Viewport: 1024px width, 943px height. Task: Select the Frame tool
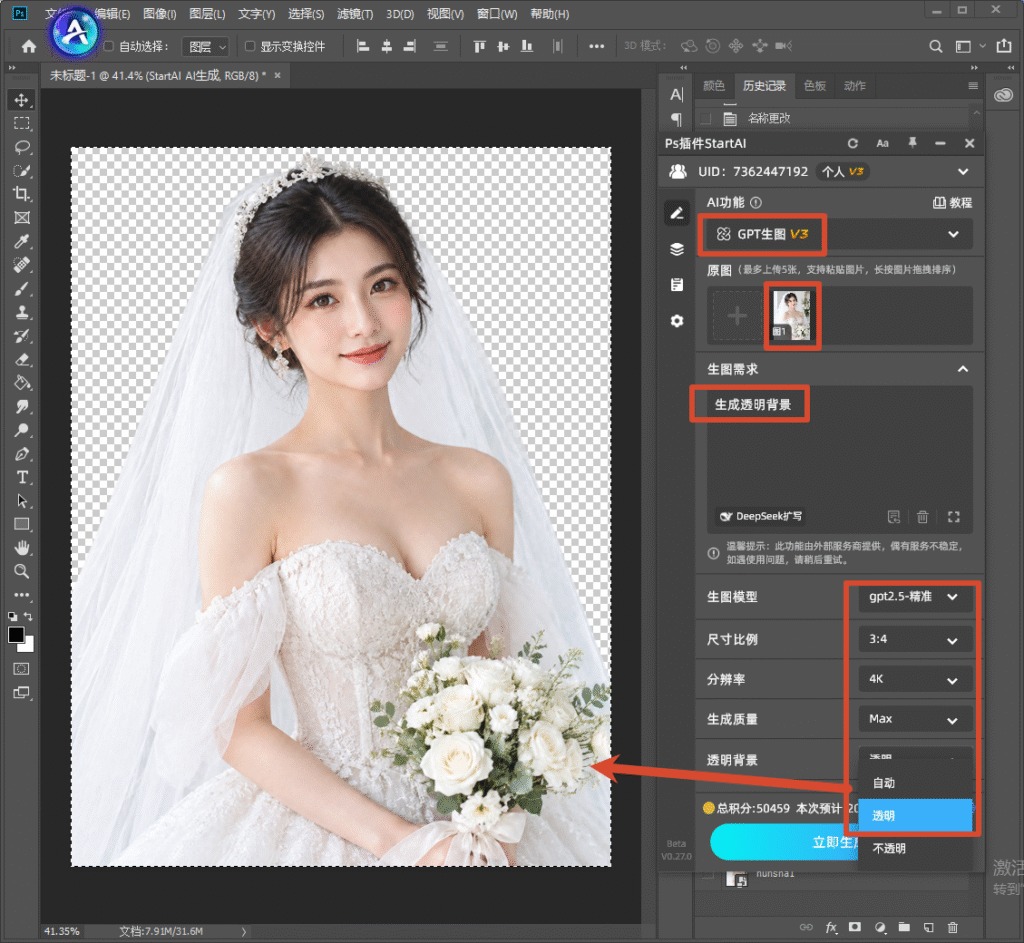tap(22, 217)
